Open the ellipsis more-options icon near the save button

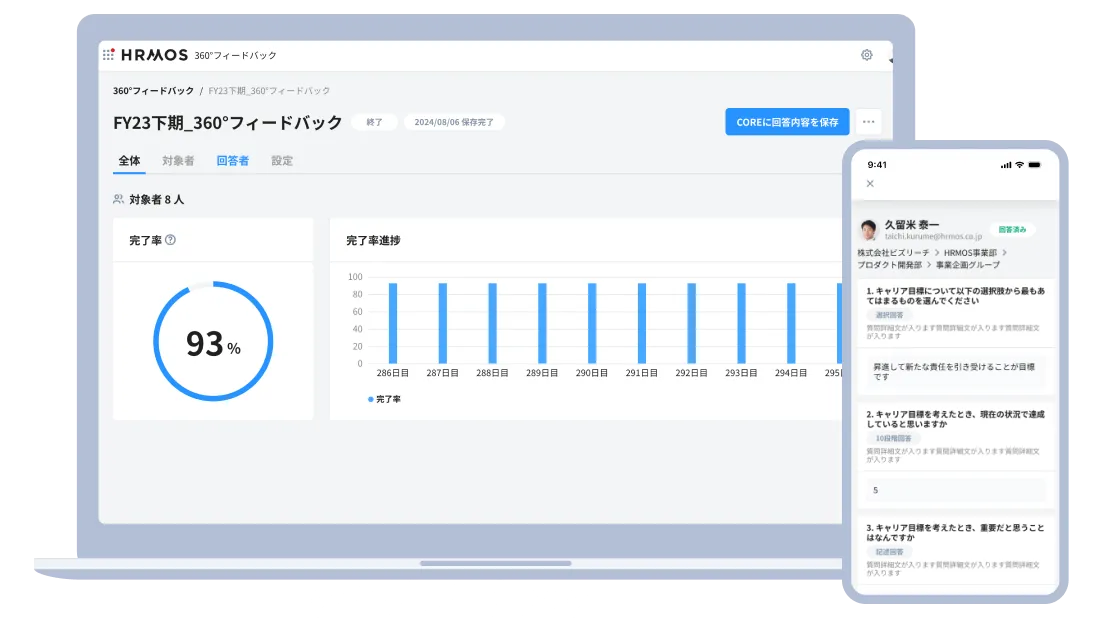(868, 121)
